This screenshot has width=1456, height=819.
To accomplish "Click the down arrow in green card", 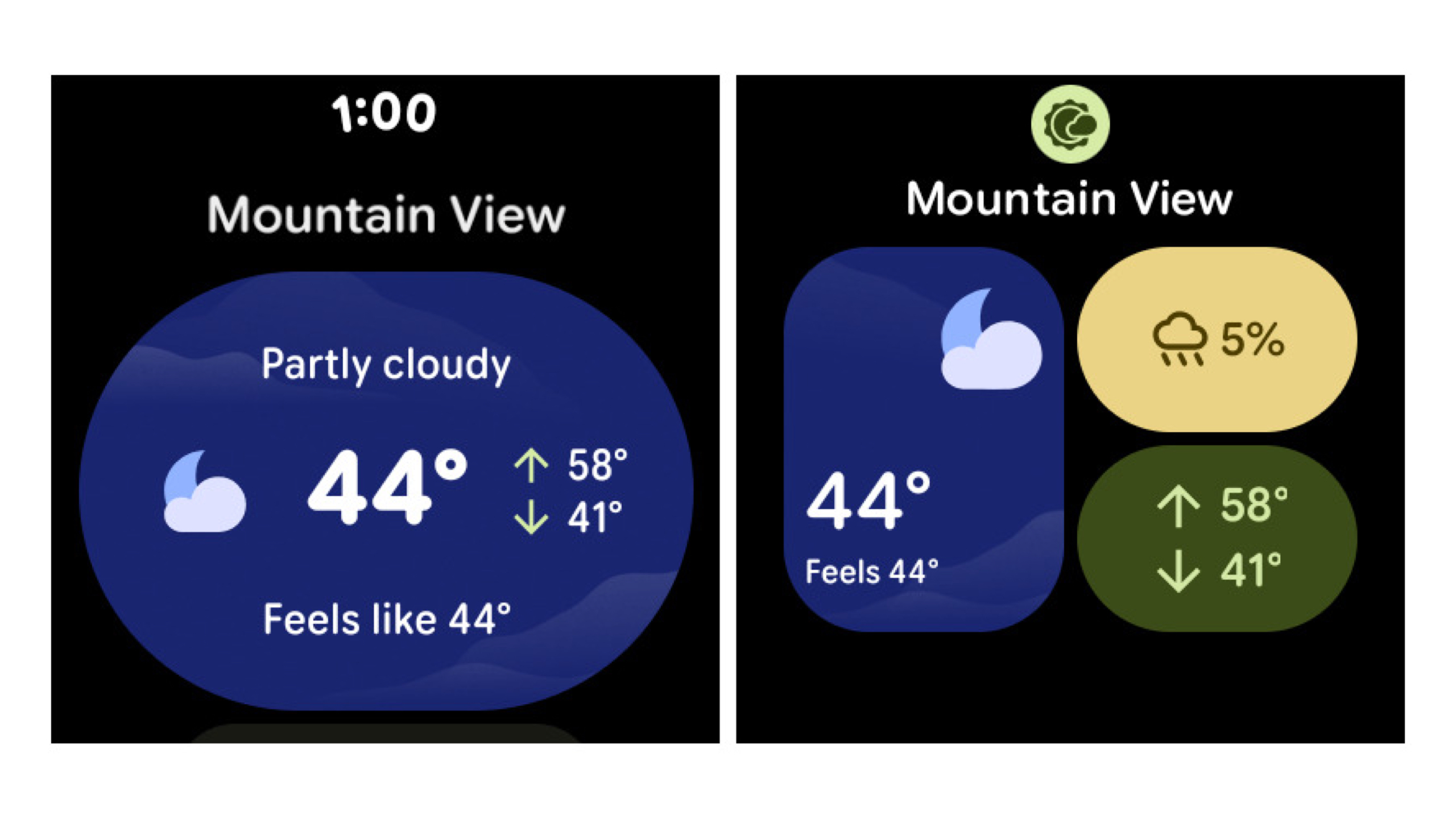I will (x=1178, y=570).
